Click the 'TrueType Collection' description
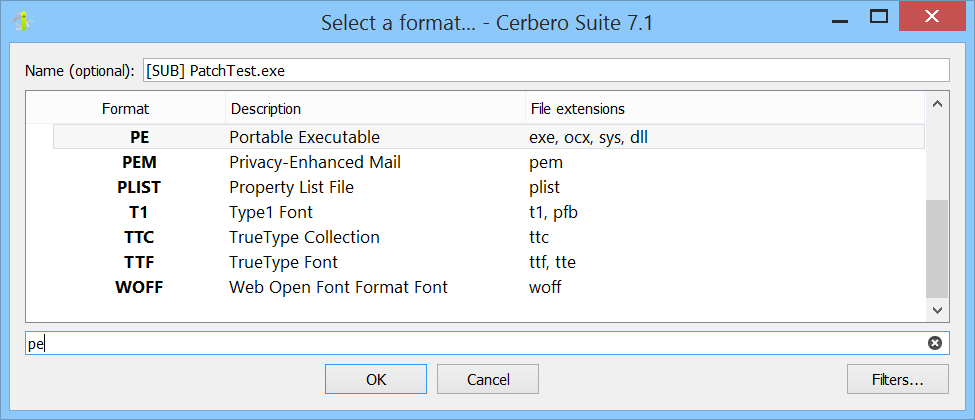Screen dimensions: 975x420 point(304,237)
